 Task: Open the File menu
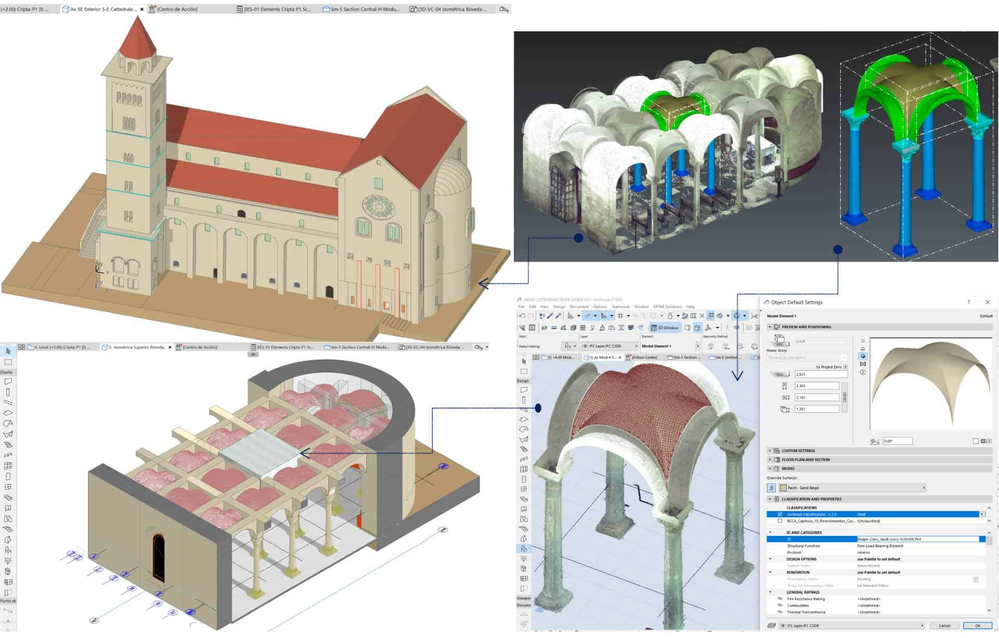[x=521, y=307]
